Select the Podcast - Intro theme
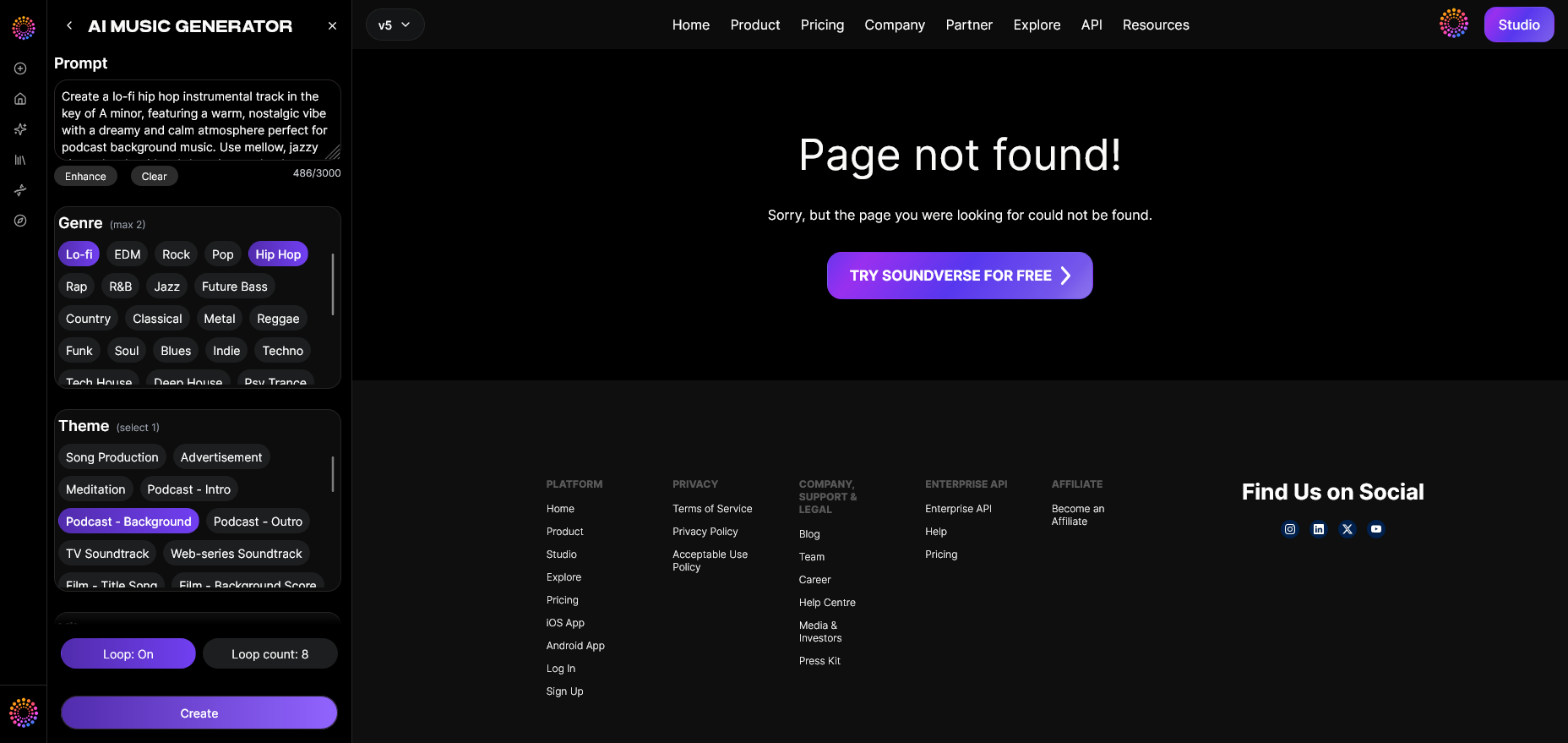The image size is (1568, 743). 189,489
